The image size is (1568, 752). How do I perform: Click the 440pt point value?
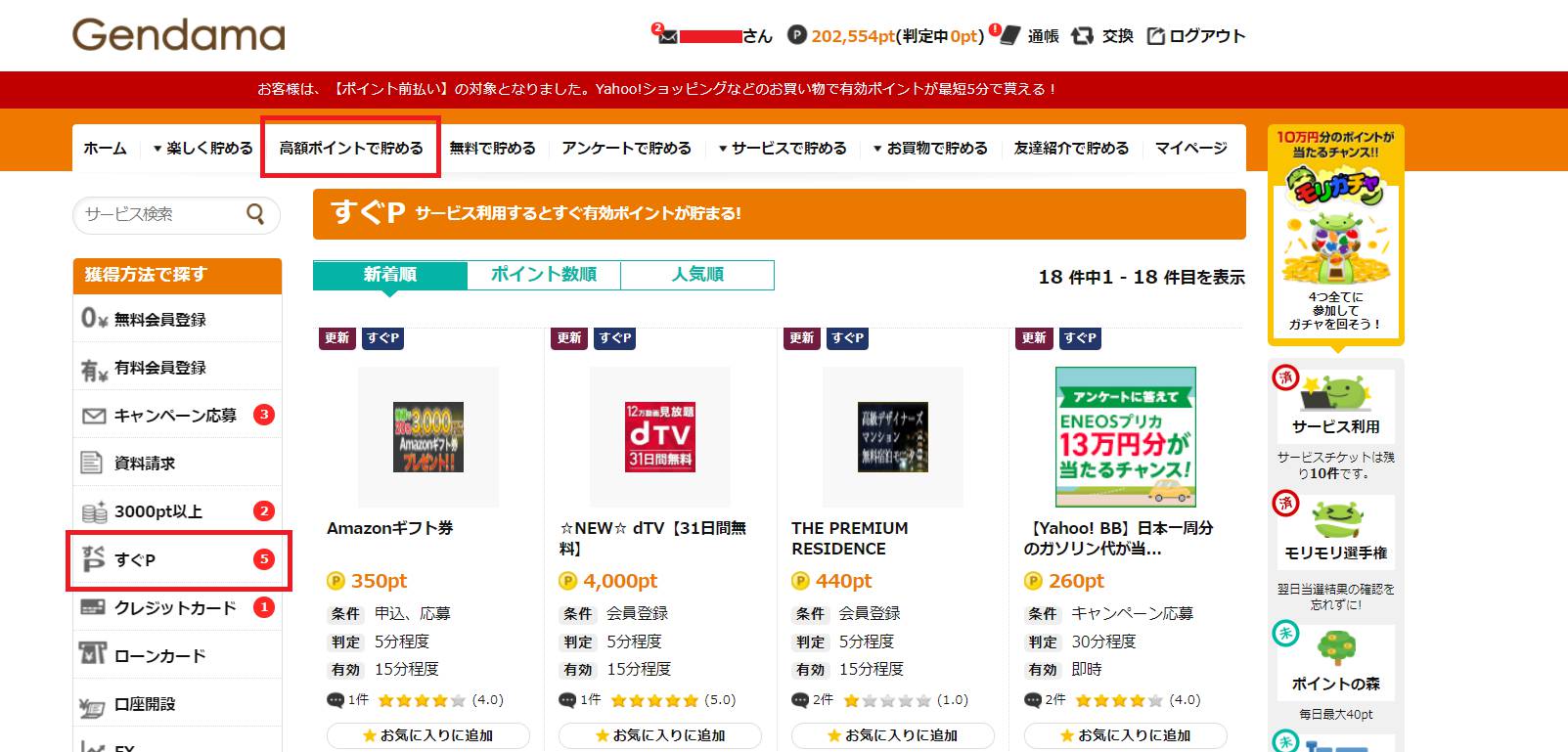[x=843, y=581]
